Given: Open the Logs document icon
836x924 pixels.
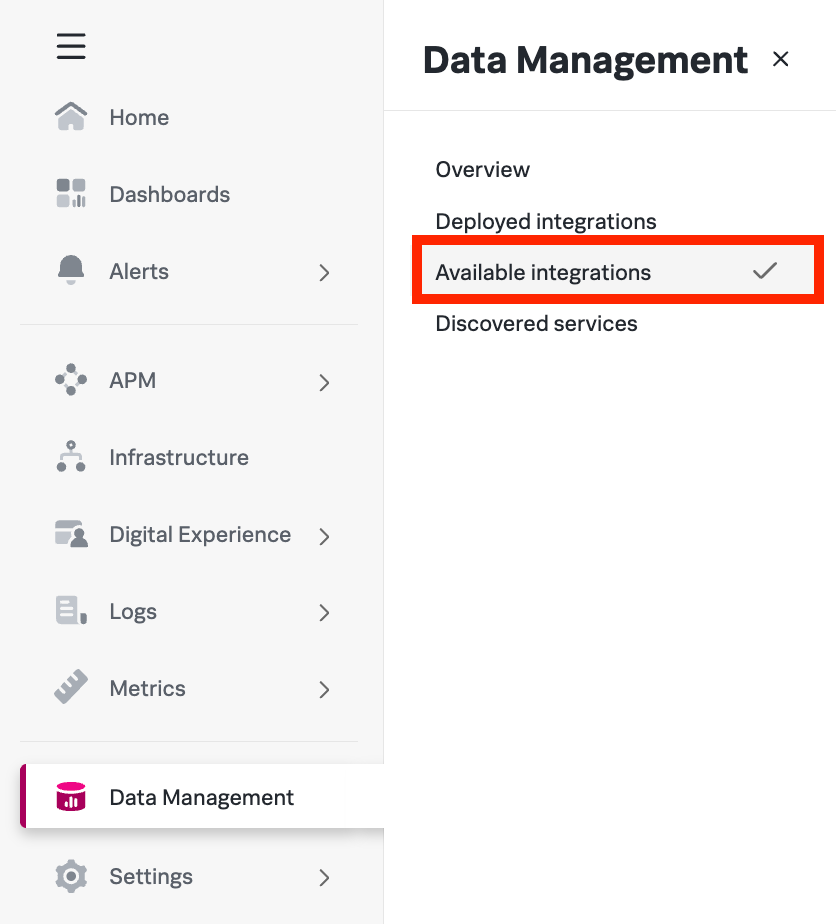Looking at the screenshot, I should pos(71,611).
